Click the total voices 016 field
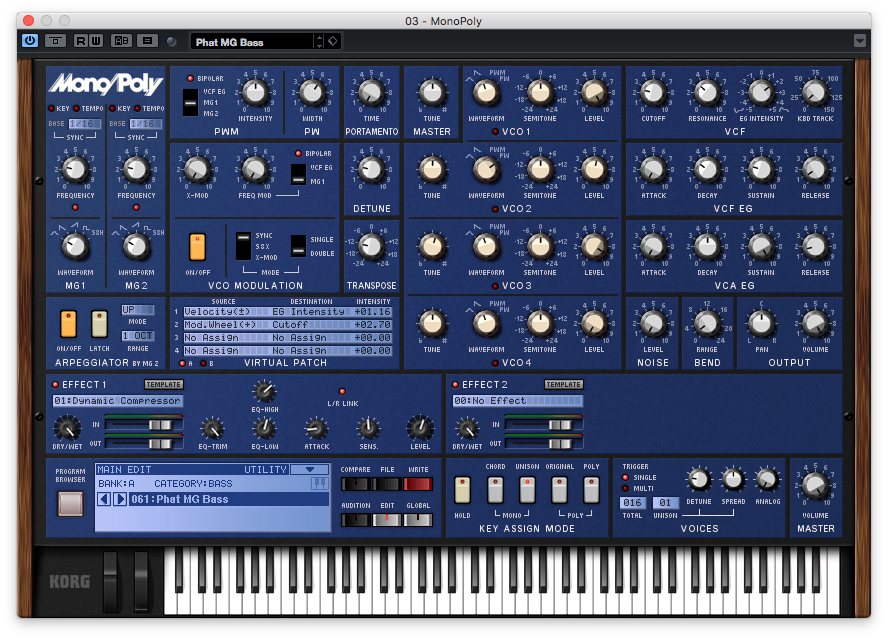 (x=632, y=502)
